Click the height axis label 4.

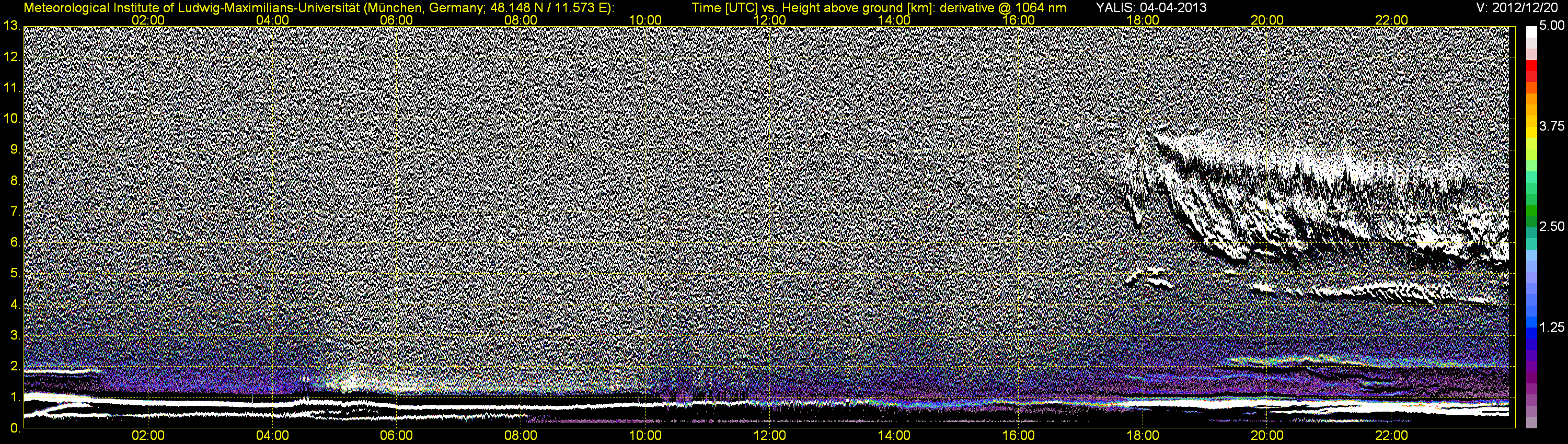click(x=15, y=305)
